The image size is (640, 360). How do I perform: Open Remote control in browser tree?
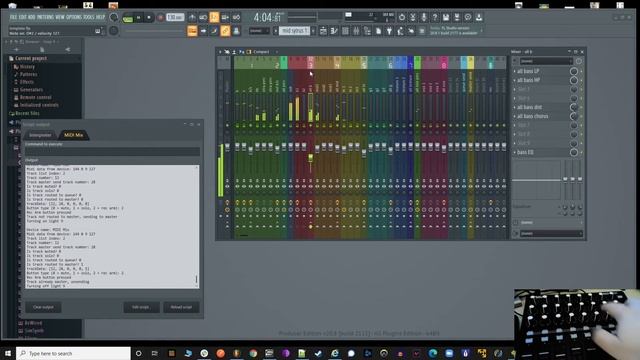36,97
